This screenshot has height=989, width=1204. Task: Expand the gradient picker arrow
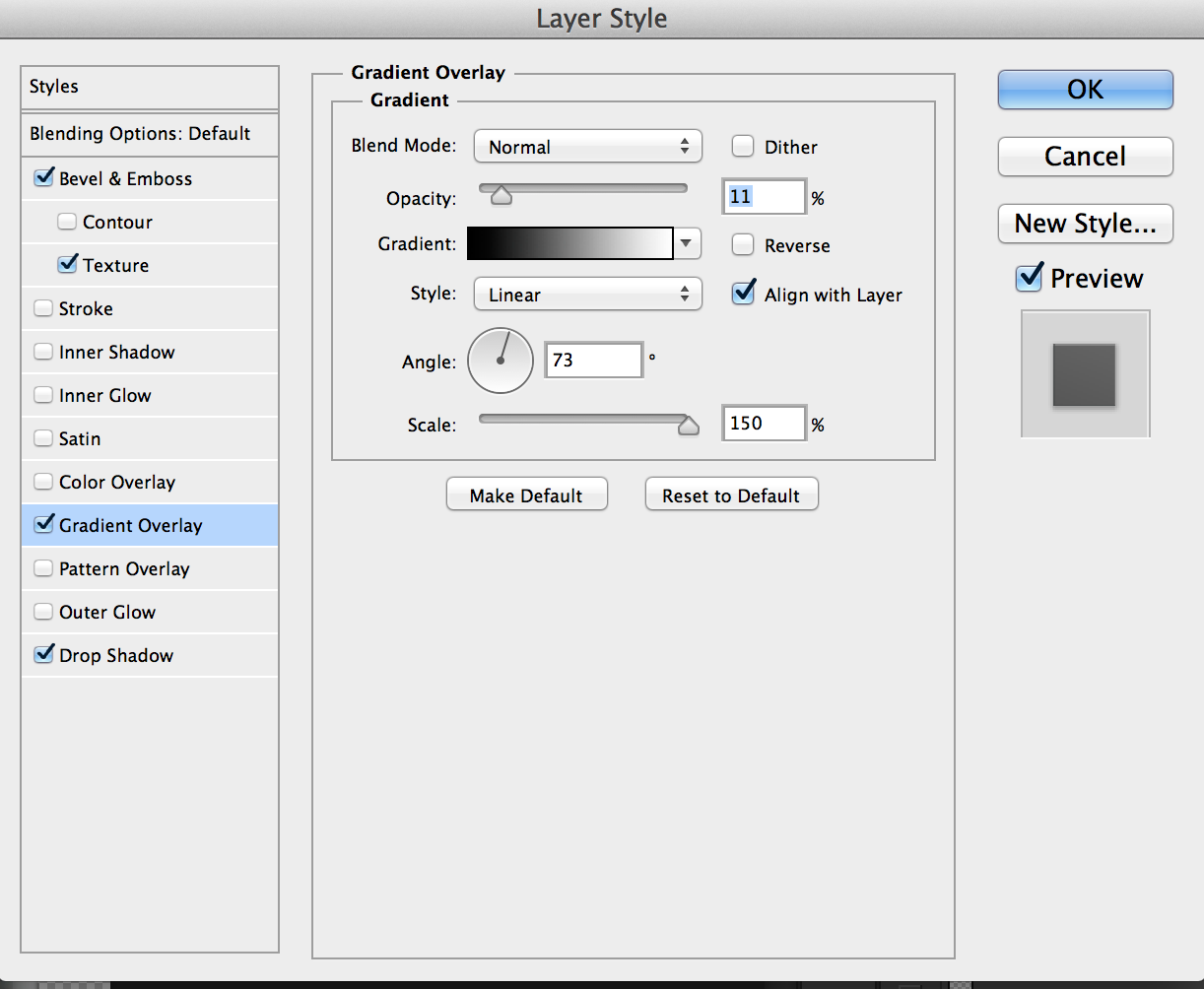tap(687, 244)
